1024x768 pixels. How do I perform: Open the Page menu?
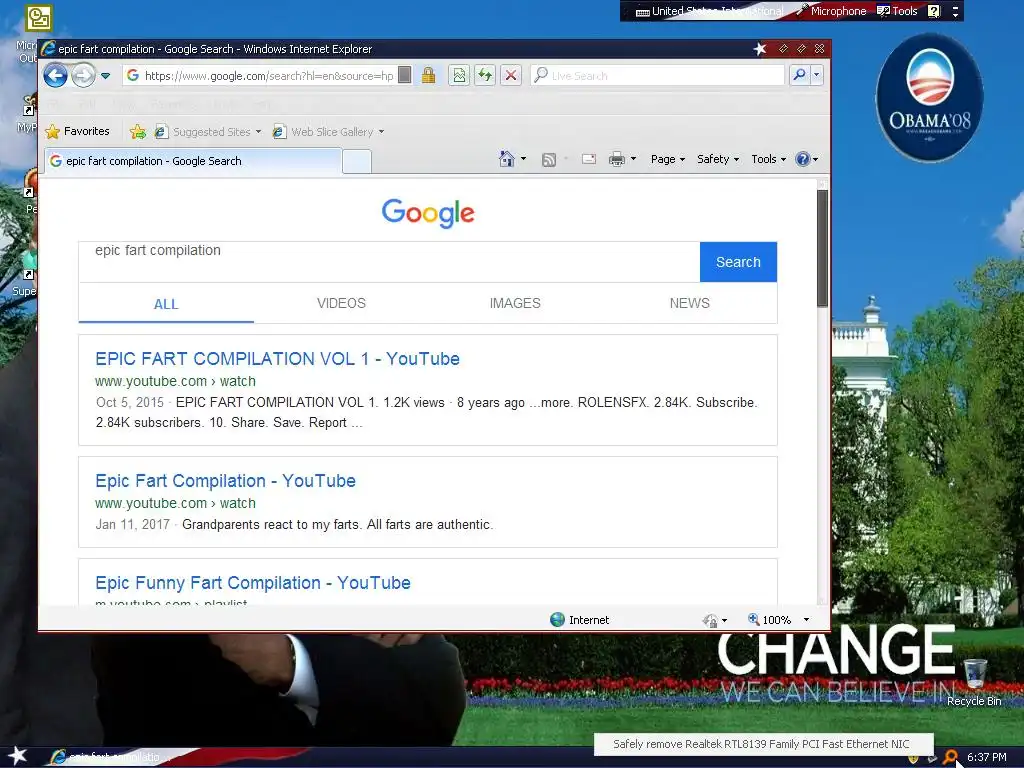[667, 159]
